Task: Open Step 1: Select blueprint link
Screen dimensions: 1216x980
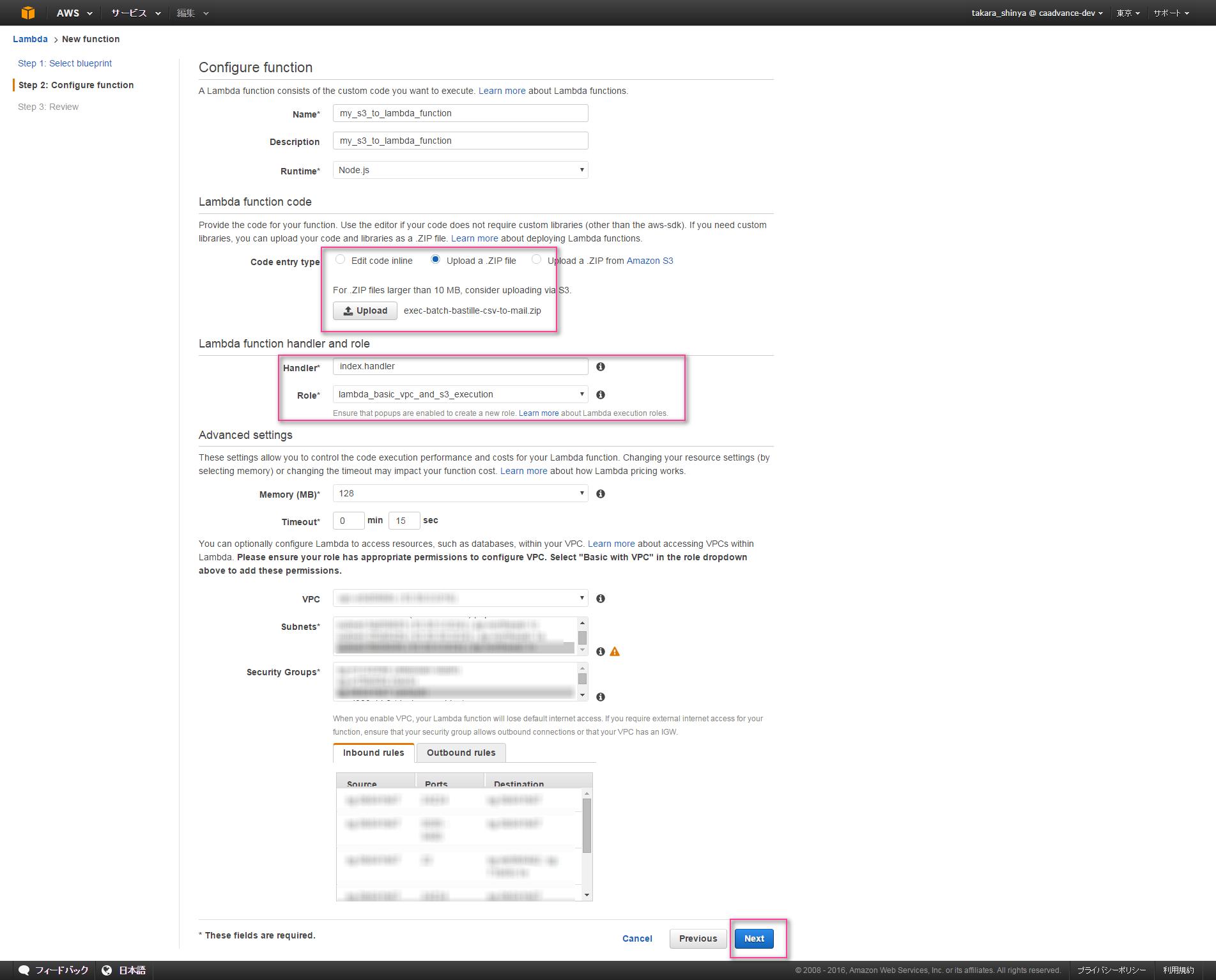Action: [x=65, y=63]
